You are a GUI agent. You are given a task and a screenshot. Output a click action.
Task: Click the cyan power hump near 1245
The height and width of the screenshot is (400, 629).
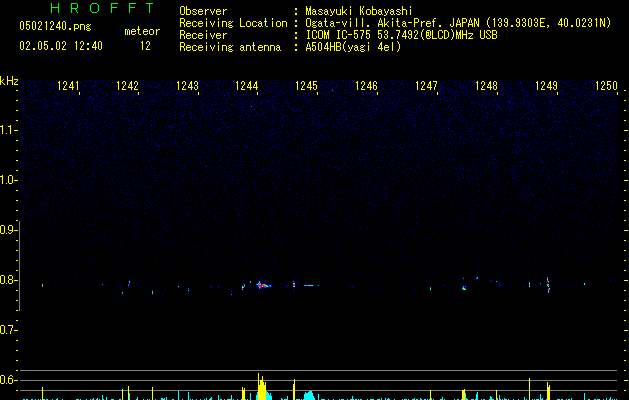(x=309, y=396)
